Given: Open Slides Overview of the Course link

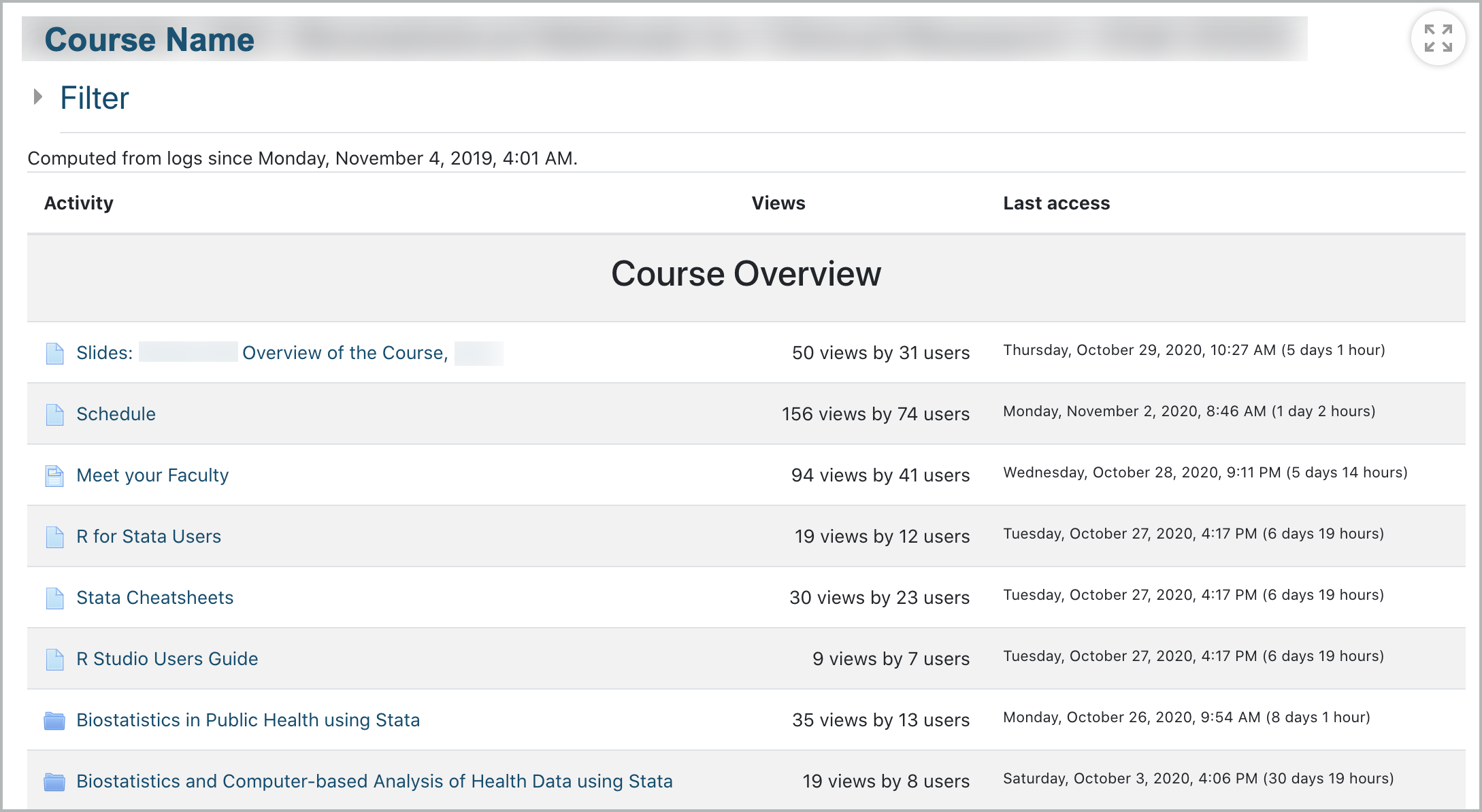Looking at the screenshot, I should tap(290, 353).
